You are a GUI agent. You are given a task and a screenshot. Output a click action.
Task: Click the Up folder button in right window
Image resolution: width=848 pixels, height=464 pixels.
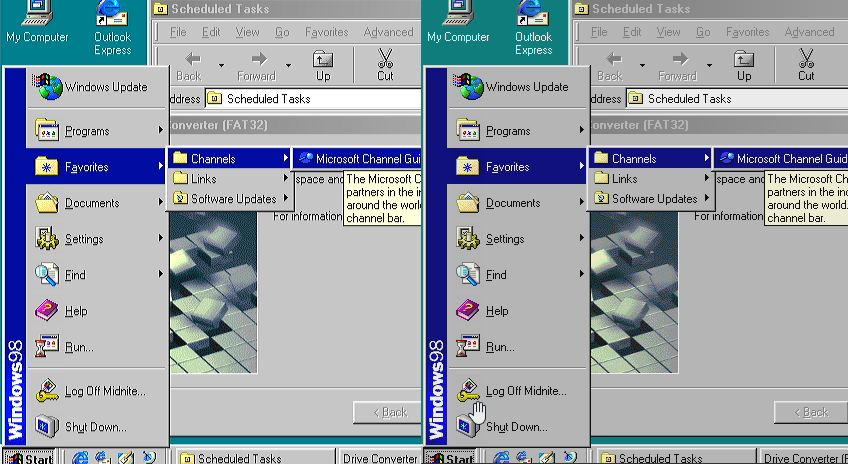click(x=744, y=64)
